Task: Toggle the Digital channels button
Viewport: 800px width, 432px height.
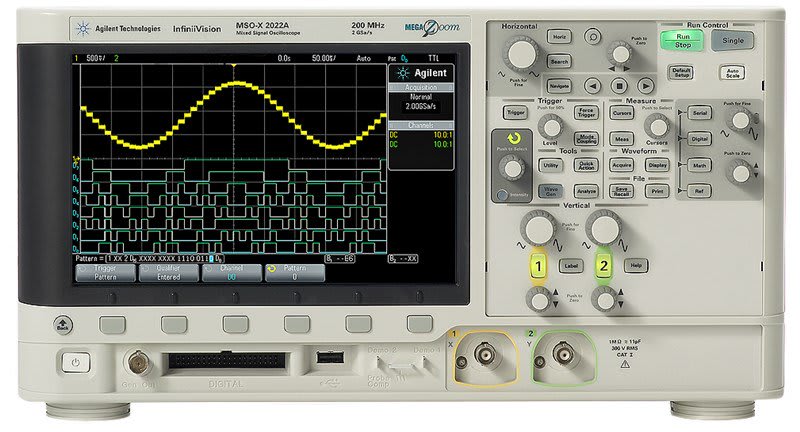Action: coord(699,139)
